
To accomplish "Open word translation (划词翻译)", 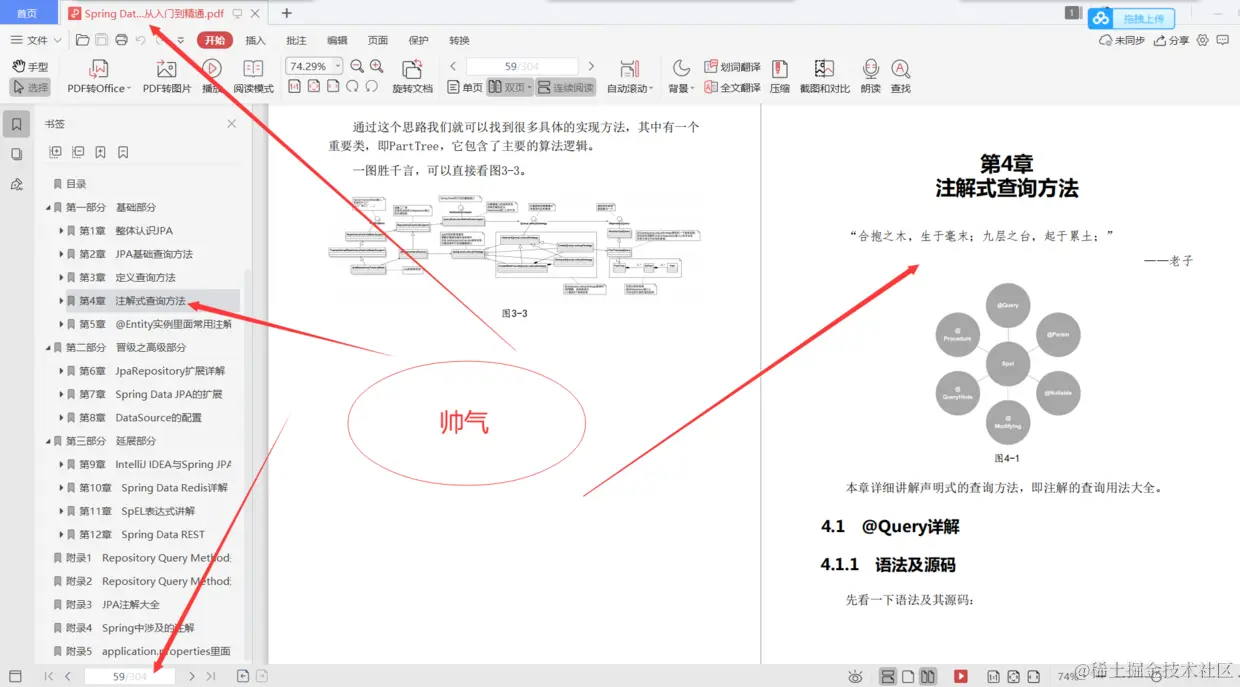I will 732,67.
